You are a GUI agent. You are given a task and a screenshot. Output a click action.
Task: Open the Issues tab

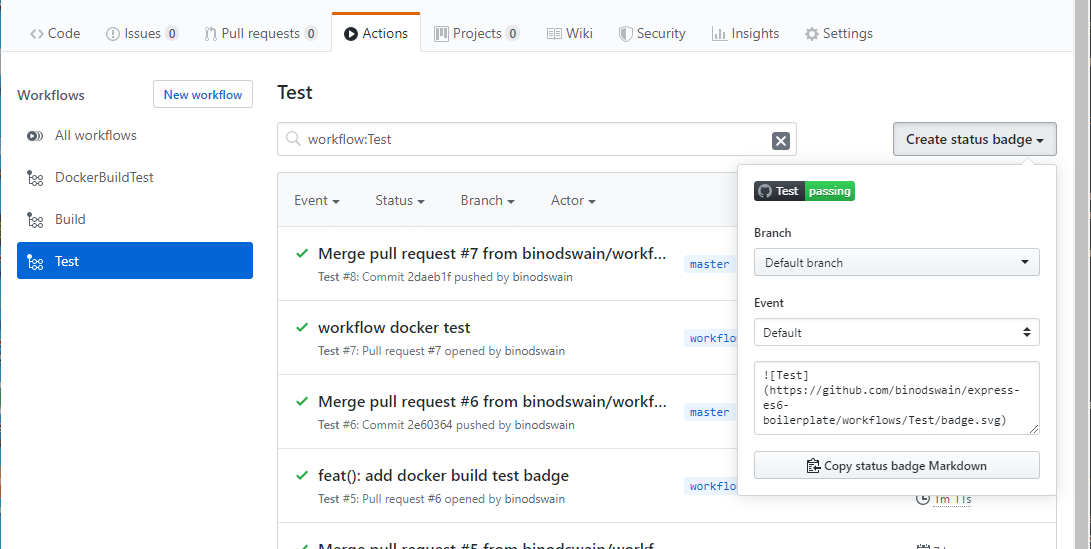(x=142, y=33)
